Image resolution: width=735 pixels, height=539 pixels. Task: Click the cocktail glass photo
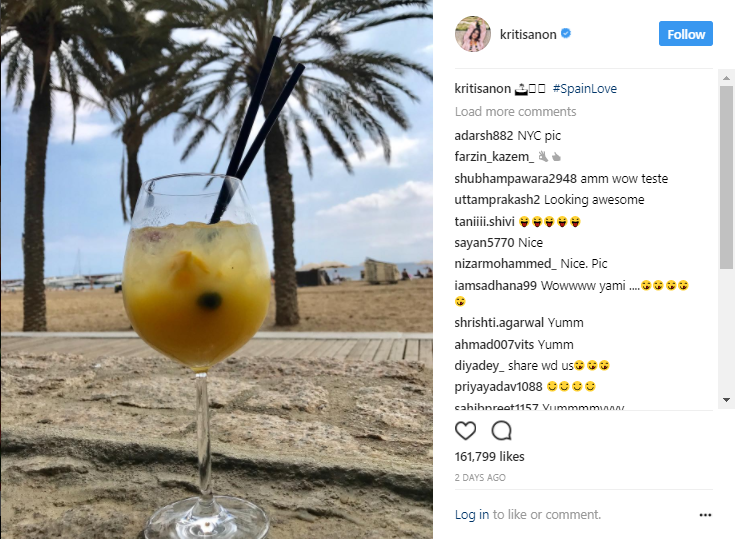217,270
